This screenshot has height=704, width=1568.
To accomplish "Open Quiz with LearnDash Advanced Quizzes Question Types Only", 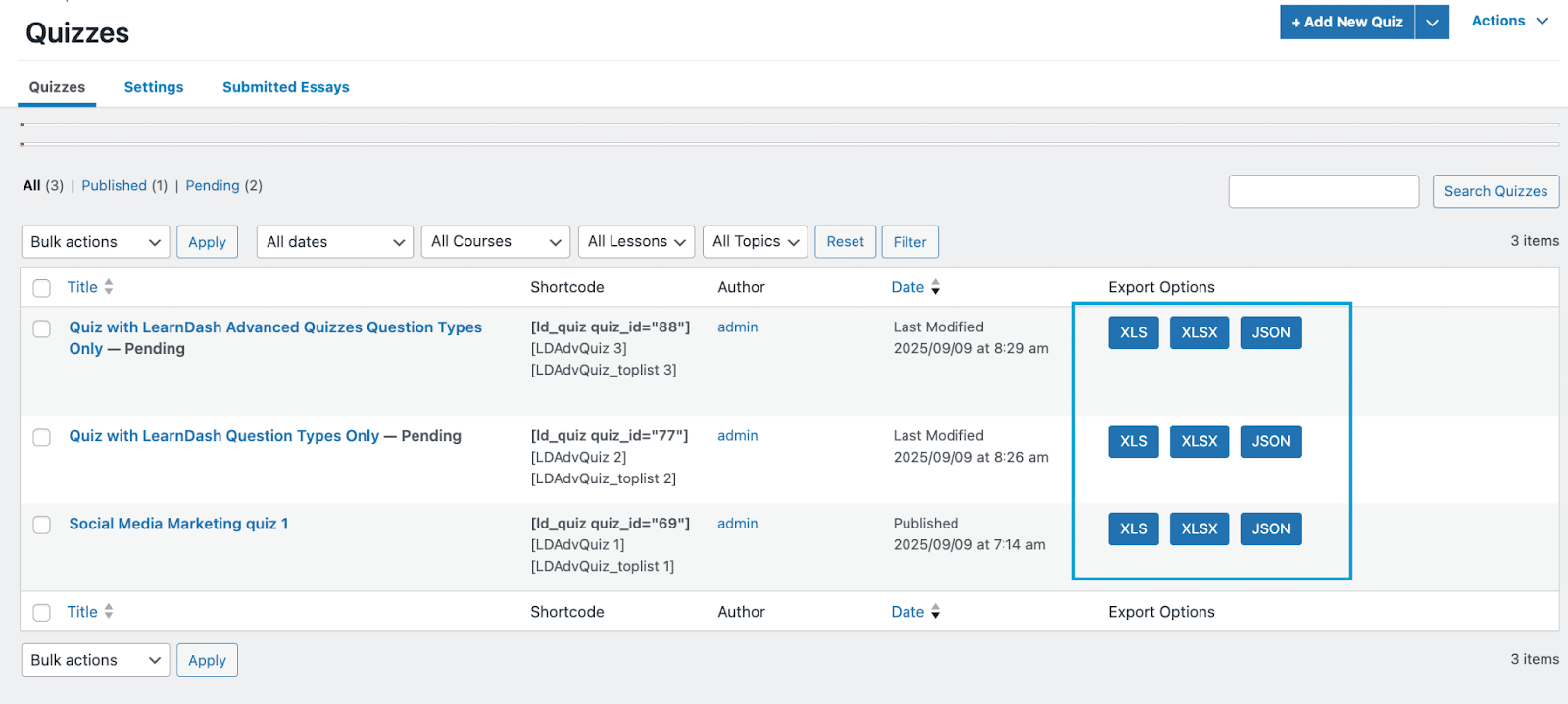I will pyautogui.click(x=275, y=338).
